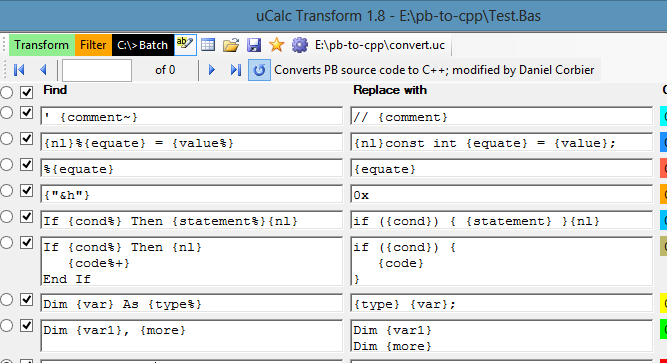Image resolution: width=667 pixels, height=363 pixels.
Task: Switch to the Transform tab
Action: coord(42,45)
